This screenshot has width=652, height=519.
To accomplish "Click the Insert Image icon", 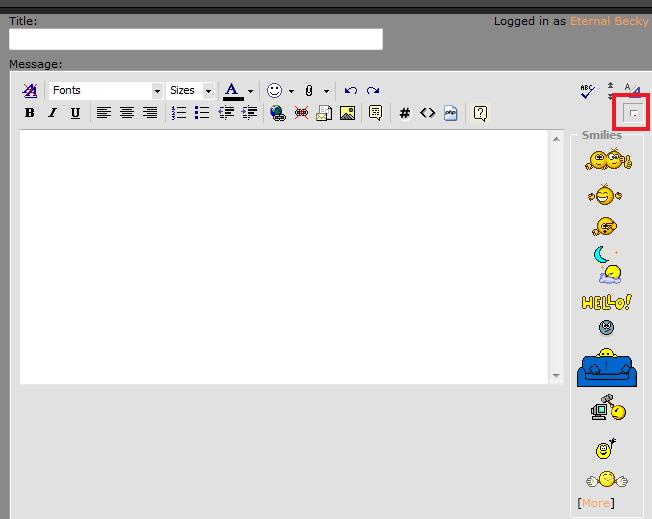I will point(347,113).
